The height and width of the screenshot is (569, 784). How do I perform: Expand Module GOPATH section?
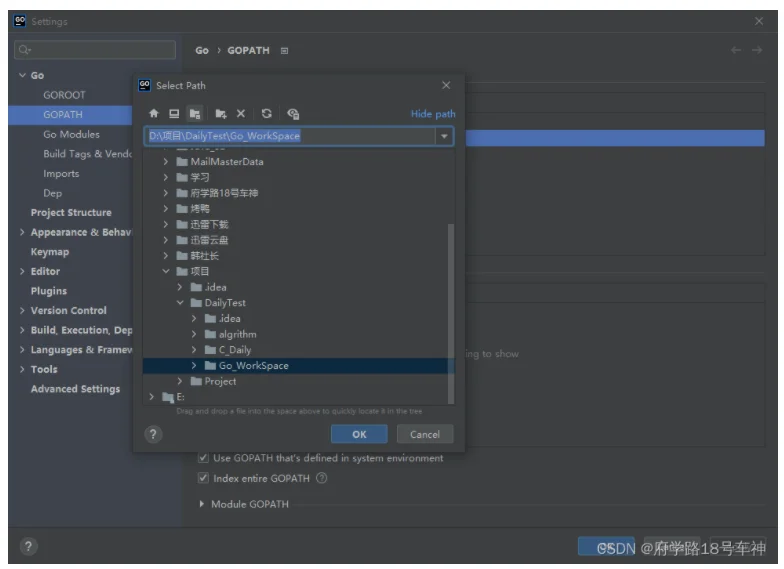(202, 504)
